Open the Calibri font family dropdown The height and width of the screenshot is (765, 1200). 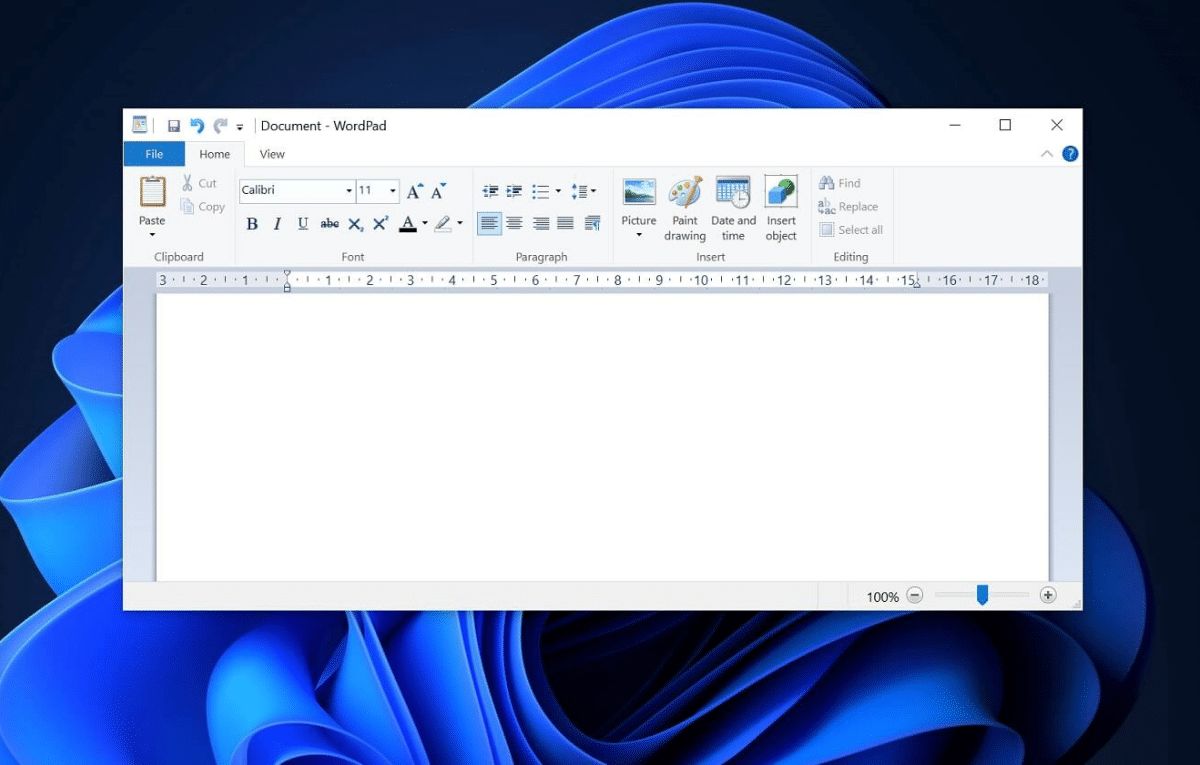click(x=349, y=191)
